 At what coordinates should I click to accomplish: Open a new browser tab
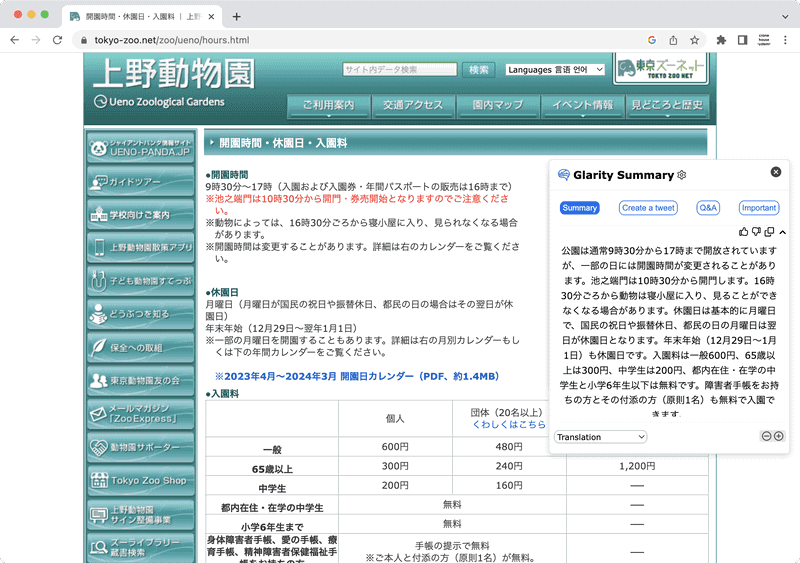pos(236,17)
